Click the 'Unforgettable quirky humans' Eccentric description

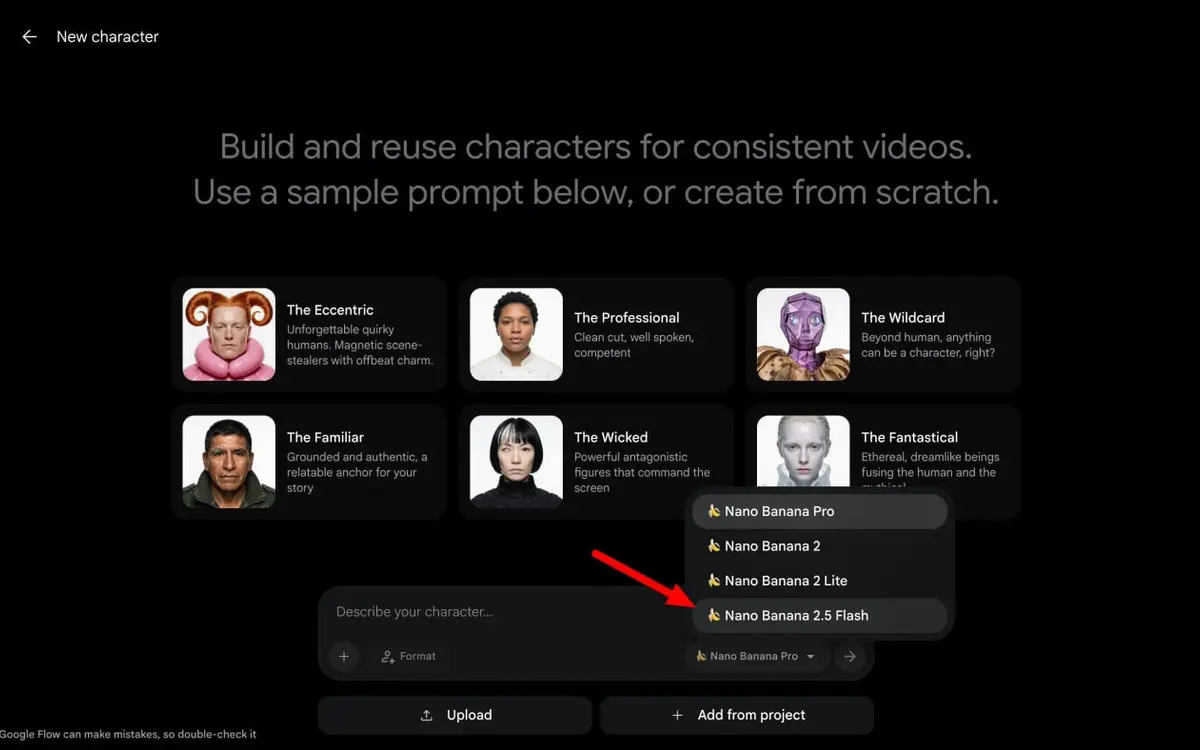359,345
